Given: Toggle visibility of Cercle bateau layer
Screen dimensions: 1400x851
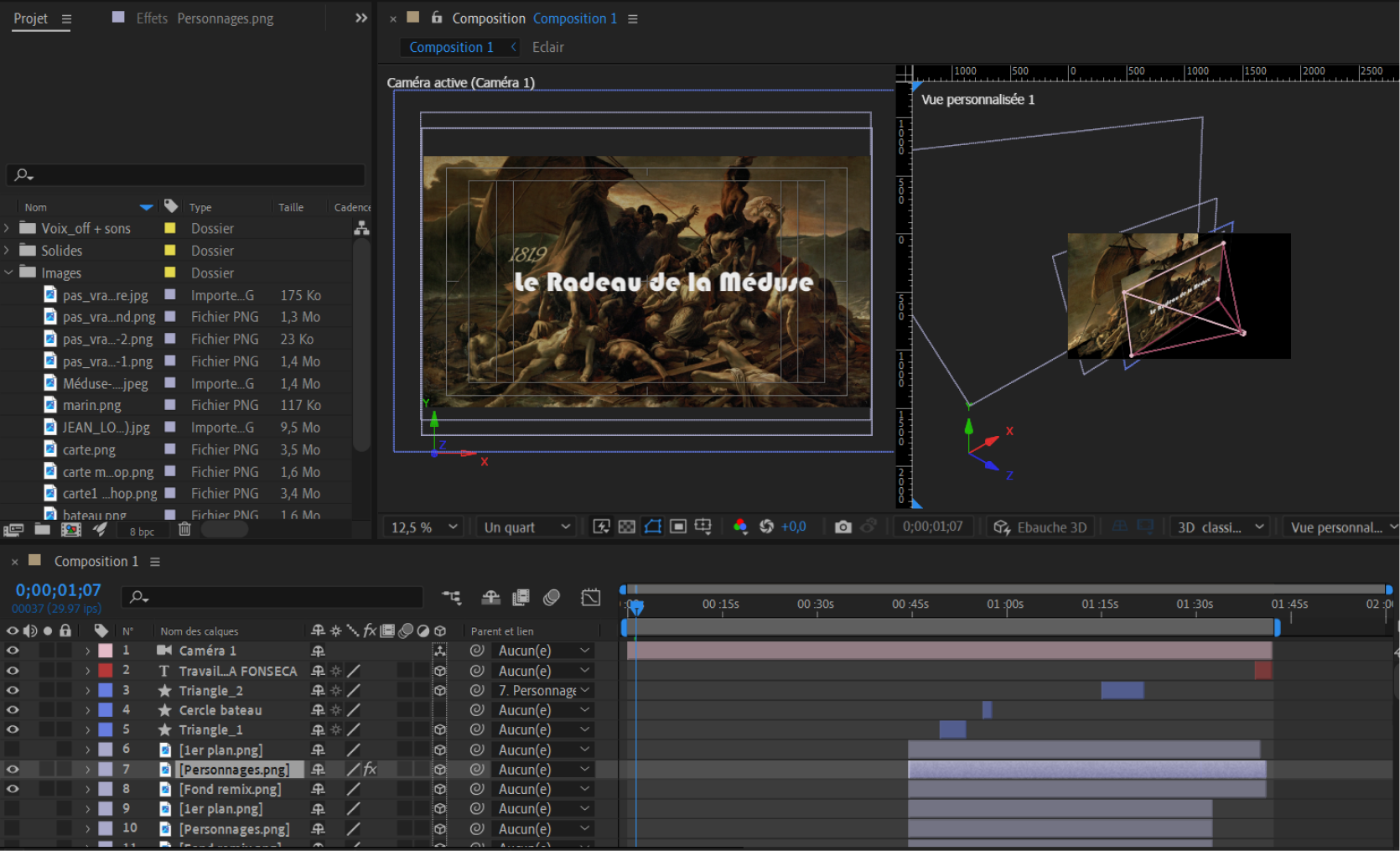Looking at the screenshot, I should (x=13, y=710).
